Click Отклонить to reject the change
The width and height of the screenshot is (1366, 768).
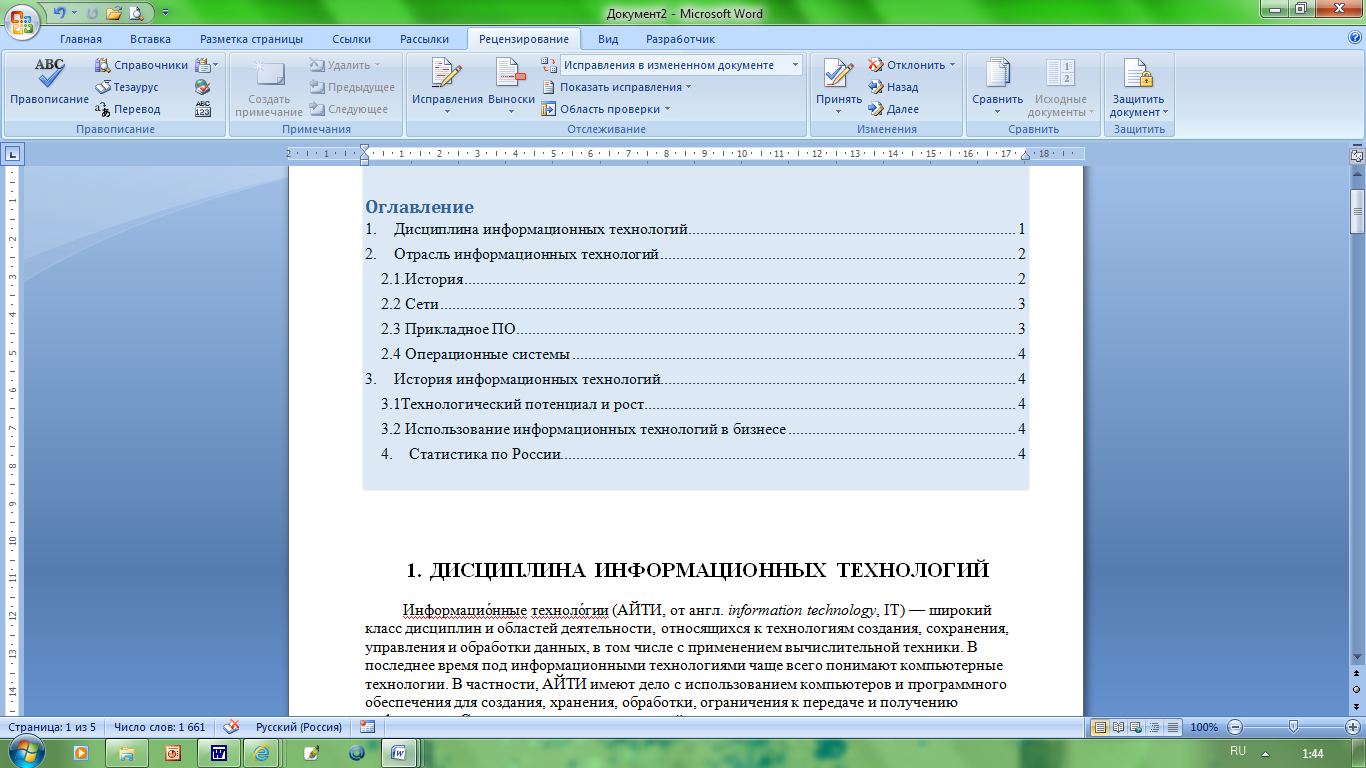(907, 65)
